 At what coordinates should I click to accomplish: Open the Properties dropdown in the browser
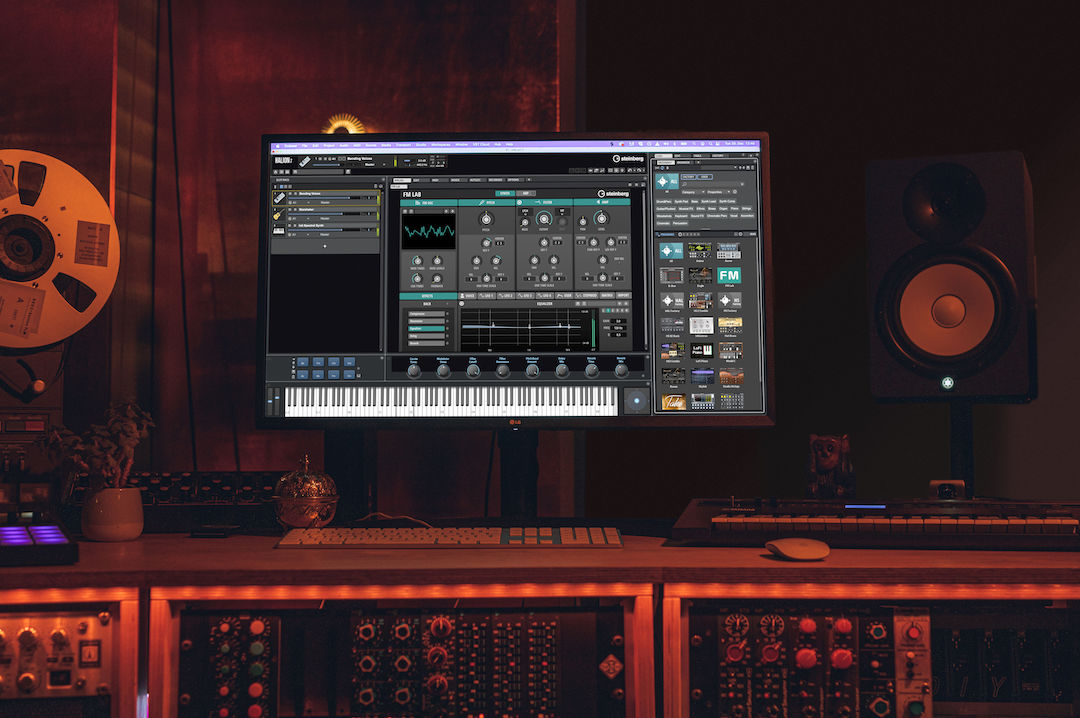(719, 190)
